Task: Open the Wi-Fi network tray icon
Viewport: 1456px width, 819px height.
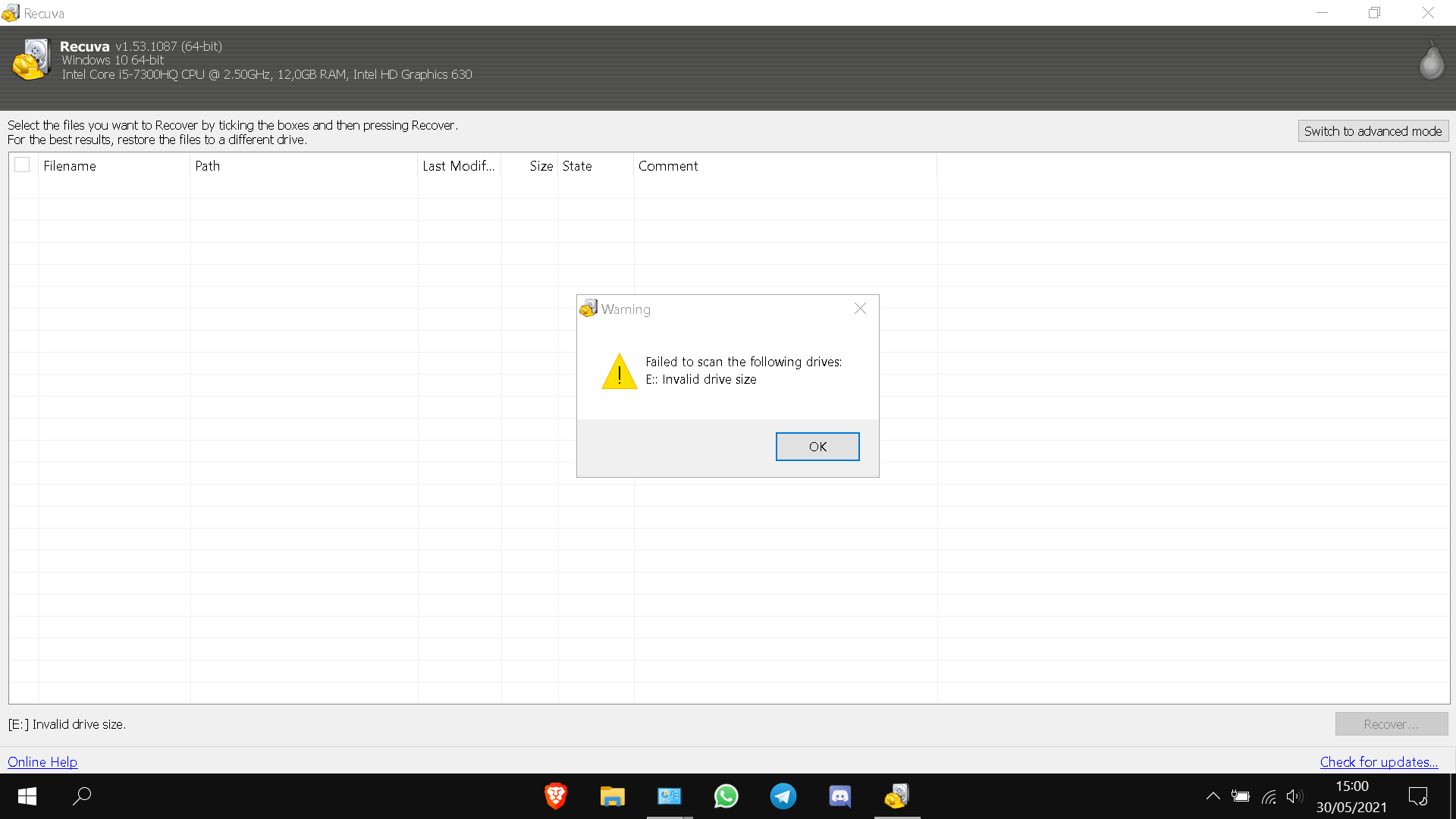Action: 1269,796
